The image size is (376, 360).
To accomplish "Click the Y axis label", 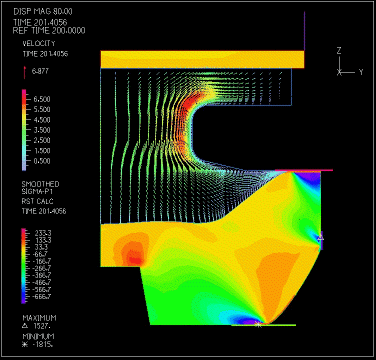I will click(x=361, y=72).
